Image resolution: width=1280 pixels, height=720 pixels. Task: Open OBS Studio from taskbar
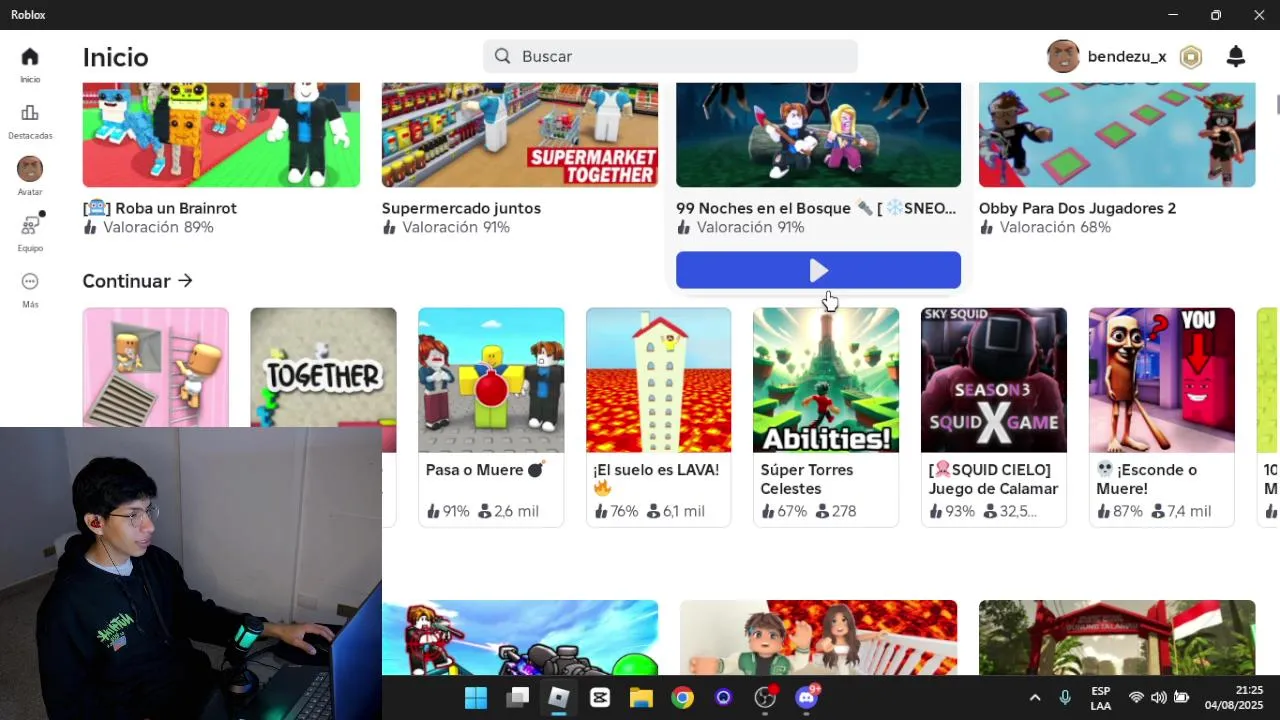pos(765,697)
